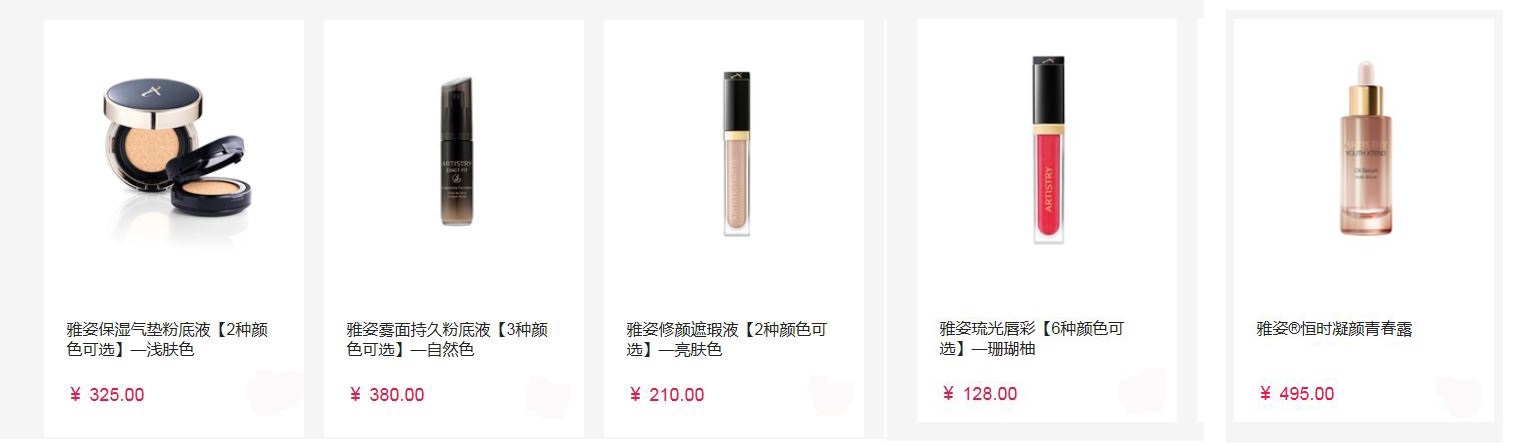Click the faint pink mark beside the ¥ 380.00 price
The image size is (1518, 446).
[x=549, y=397]
